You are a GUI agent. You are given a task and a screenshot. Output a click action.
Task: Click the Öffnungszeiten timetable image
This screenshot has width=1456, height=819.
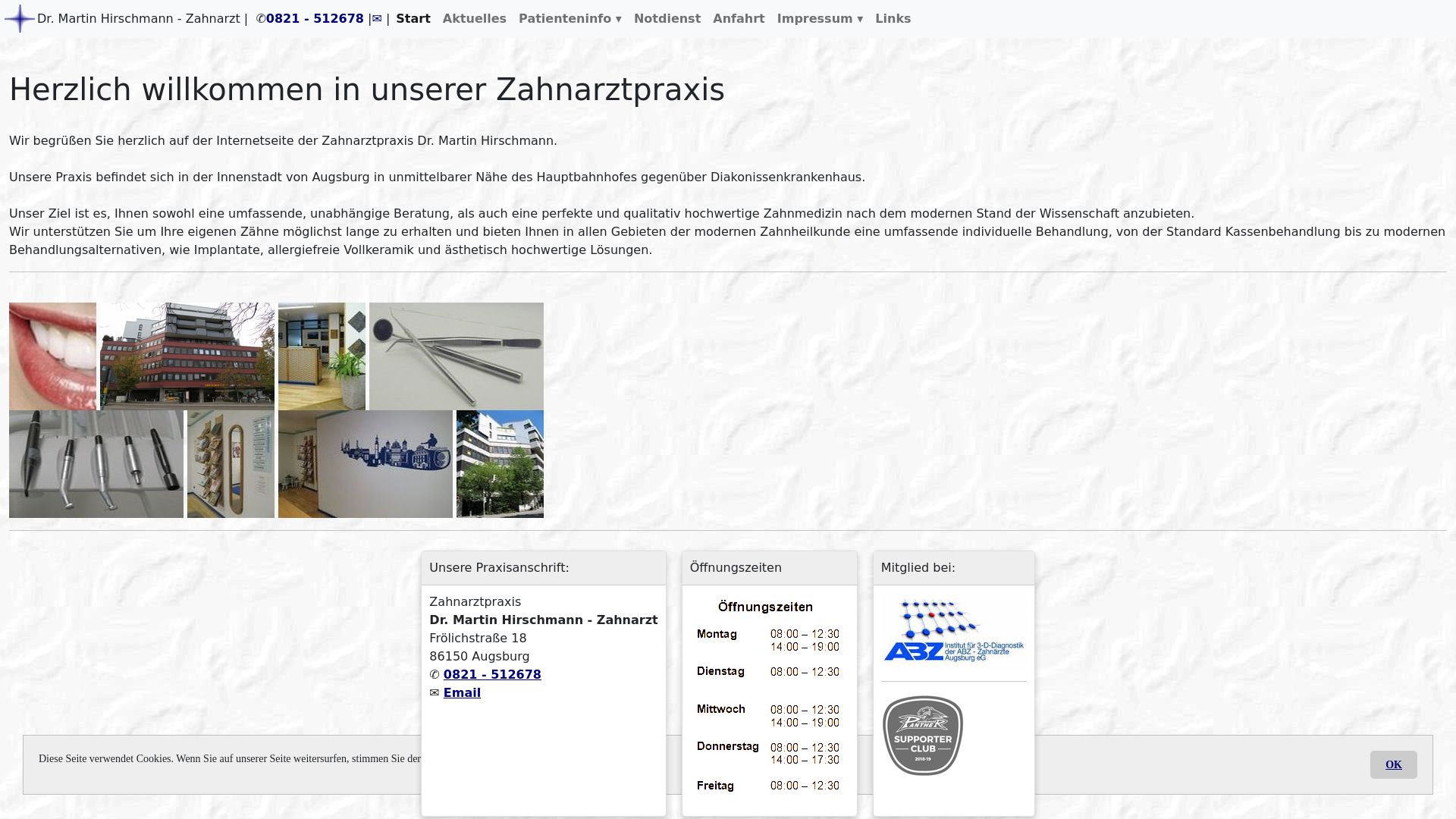[x=769, y=696]
